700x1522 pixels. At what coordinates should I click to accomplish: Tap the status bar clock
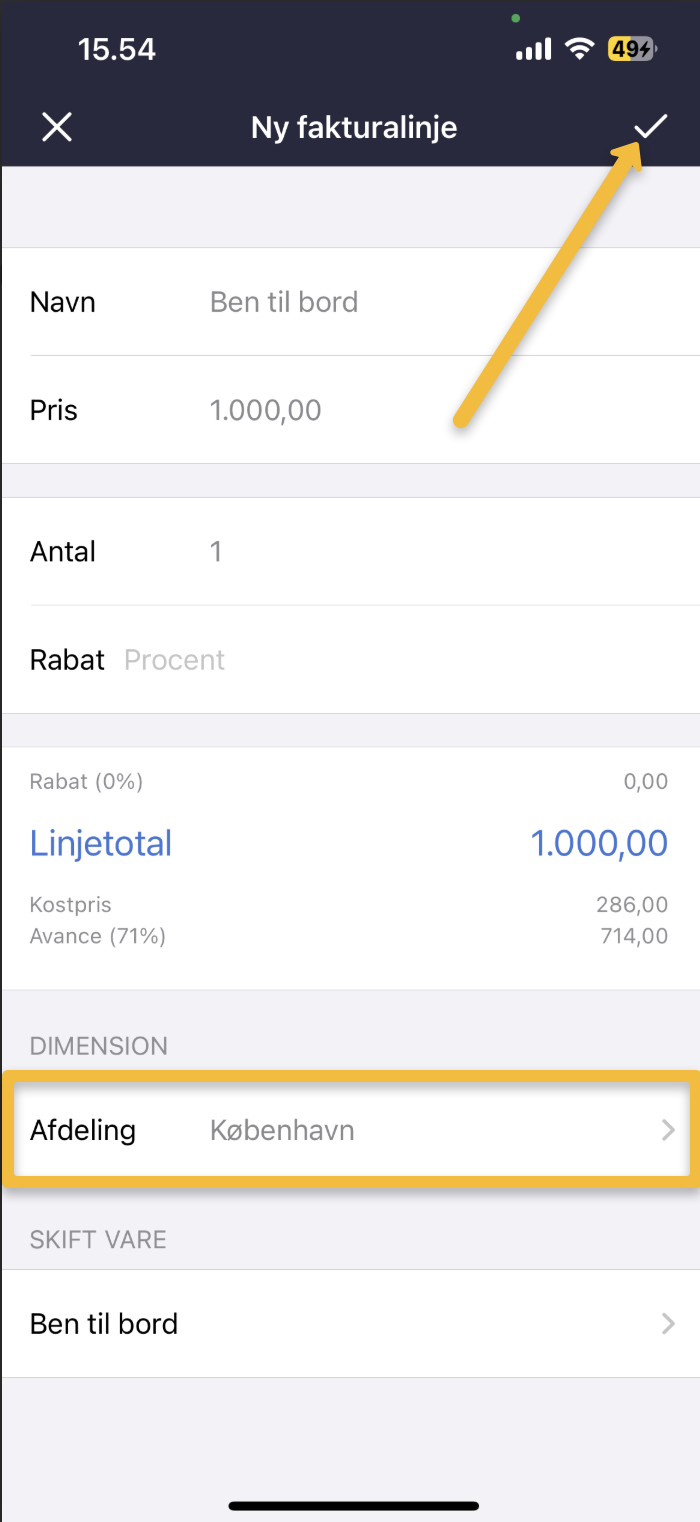pyautogui.click(x=117, y=49)
